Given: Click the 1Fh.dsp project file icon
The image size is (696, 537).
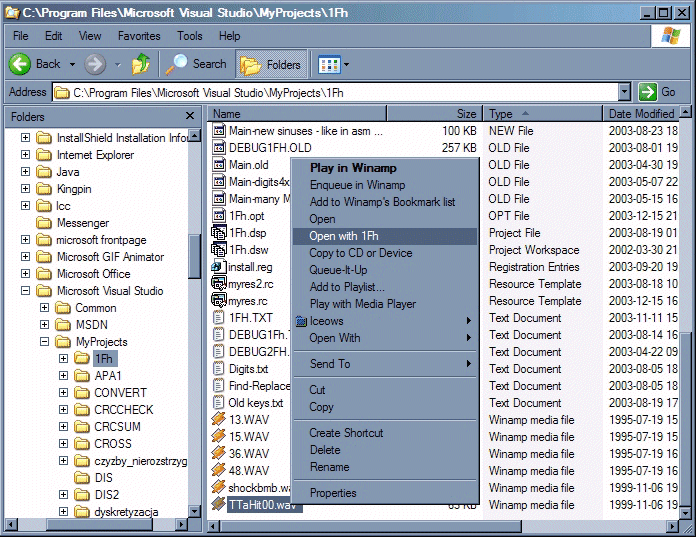Looking at the screenshot, I should (x=218, y=233).
